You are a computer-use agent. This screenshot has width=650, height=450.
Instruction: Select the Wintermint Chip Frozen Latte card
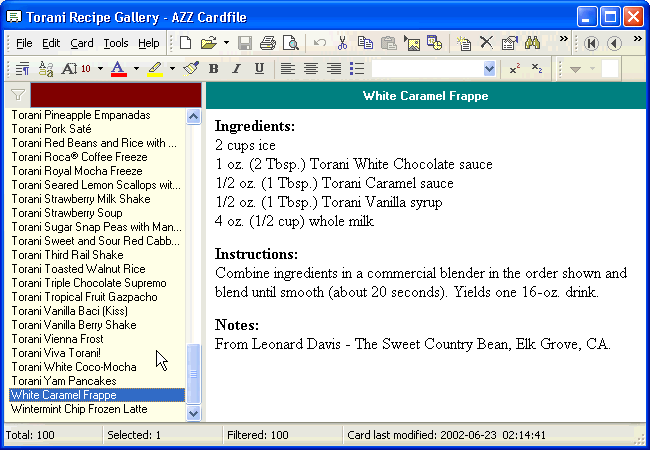[x=97, y=409]
